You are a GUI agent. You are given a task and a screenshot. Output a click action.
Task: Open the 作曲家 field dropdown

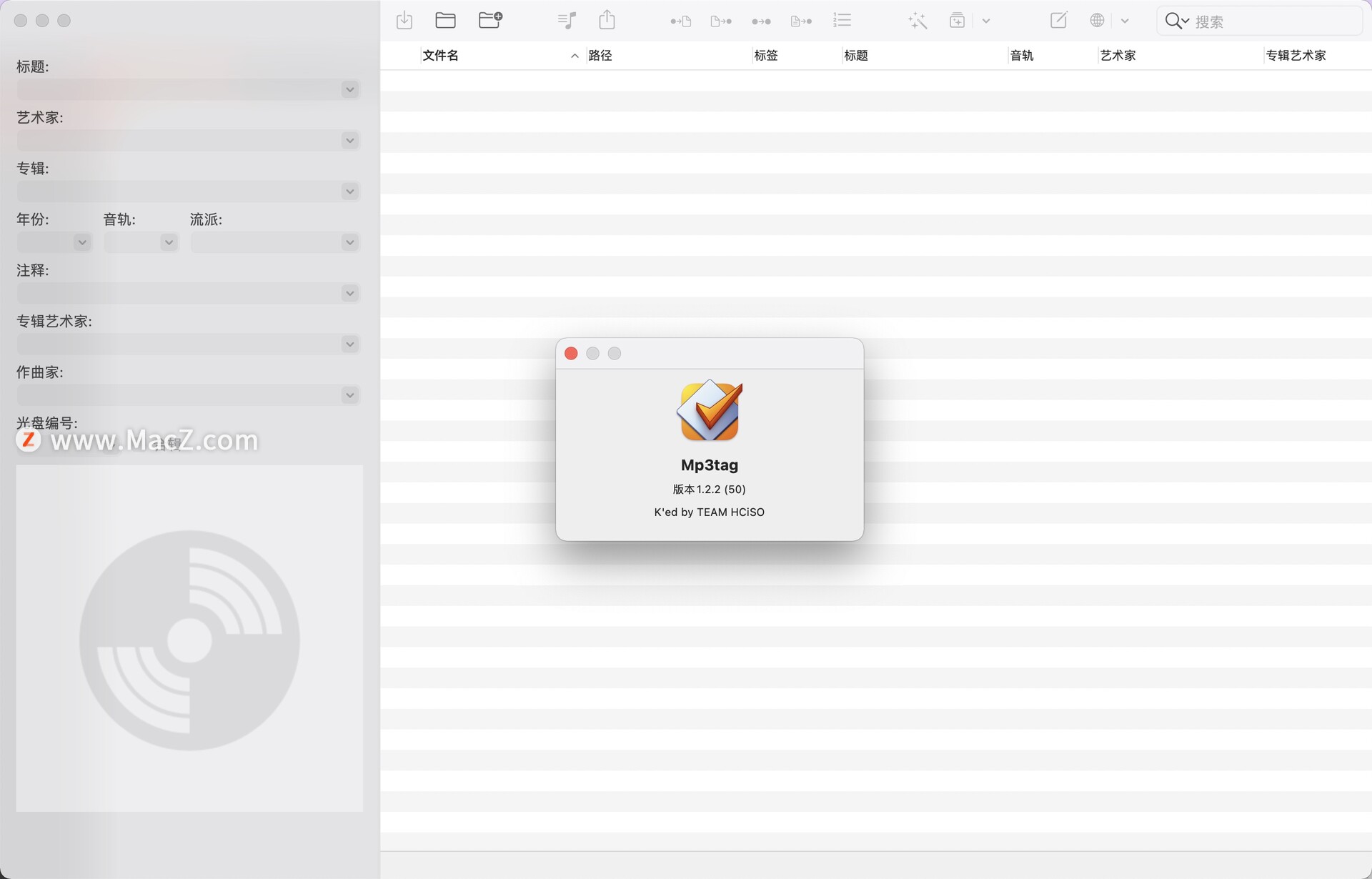349,394
